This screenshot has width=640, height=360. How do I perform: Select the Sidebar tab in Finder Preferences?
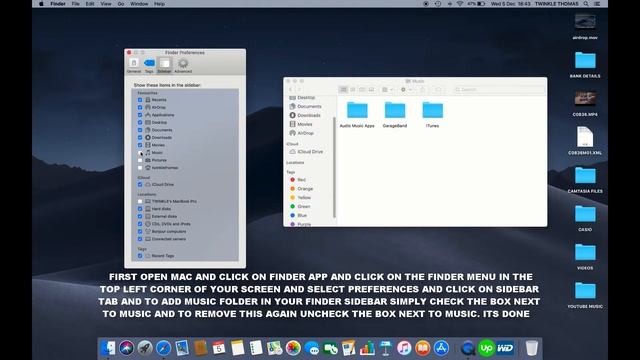pos(164,65)
